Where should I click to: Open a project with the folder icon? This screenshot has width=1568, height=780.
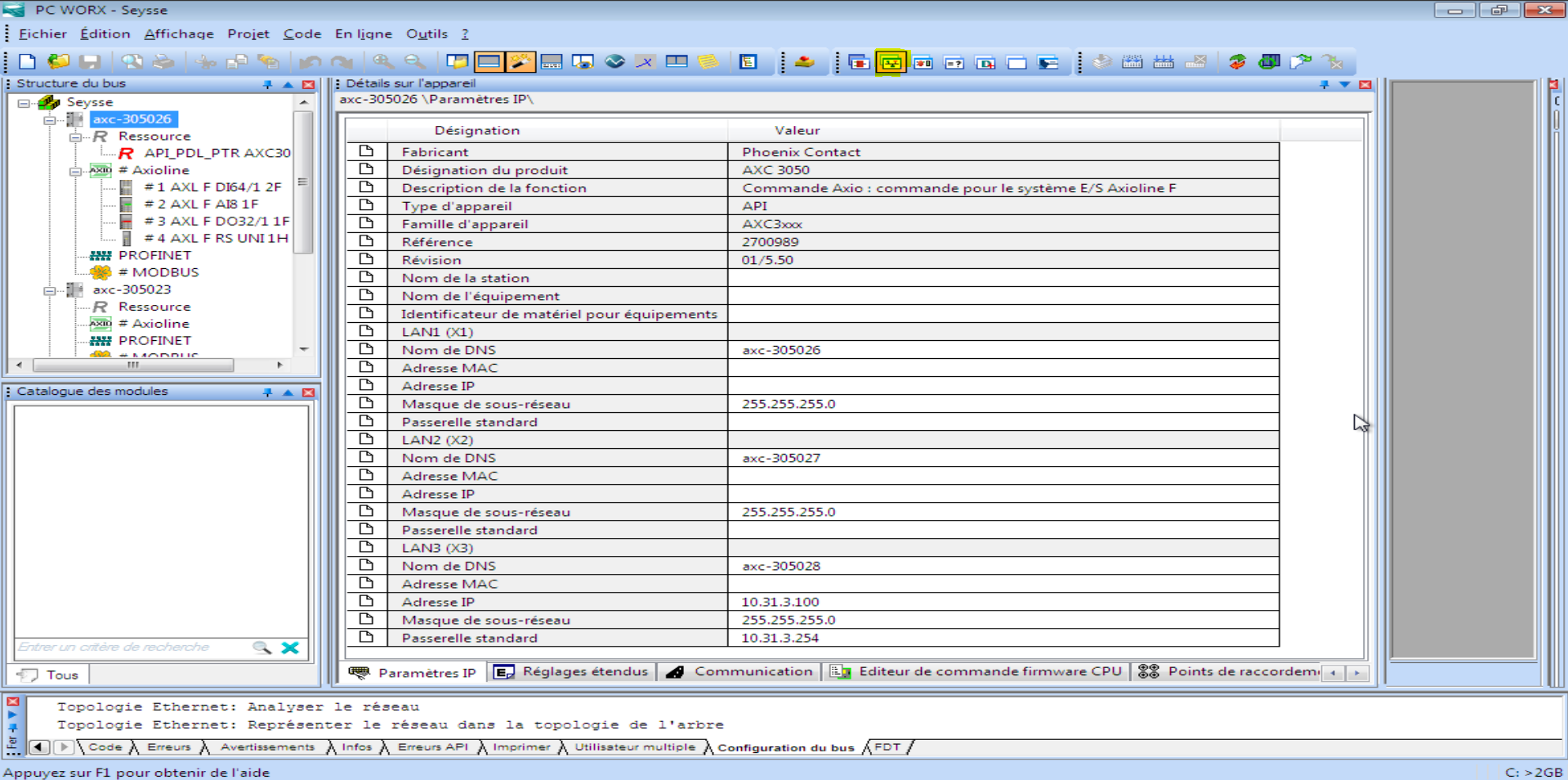point(58,62)
